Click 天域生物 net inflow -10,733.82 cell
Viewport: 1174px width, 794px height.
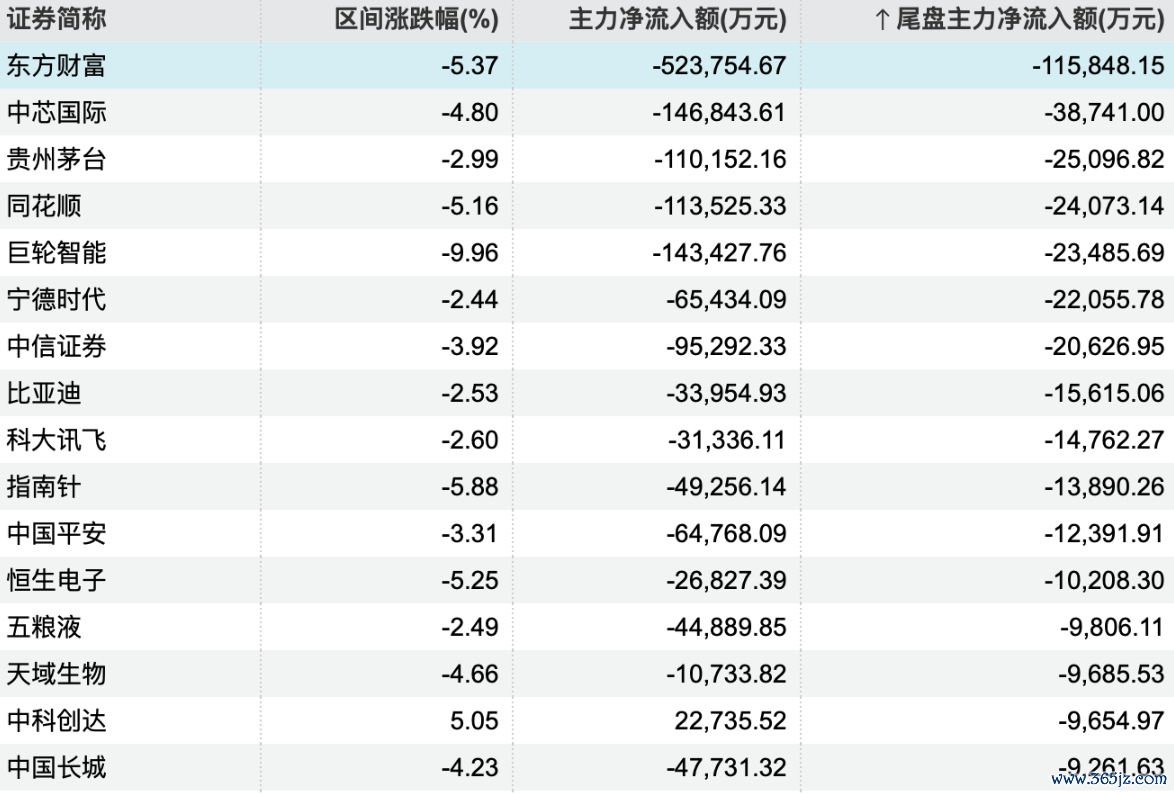(726, 673)
